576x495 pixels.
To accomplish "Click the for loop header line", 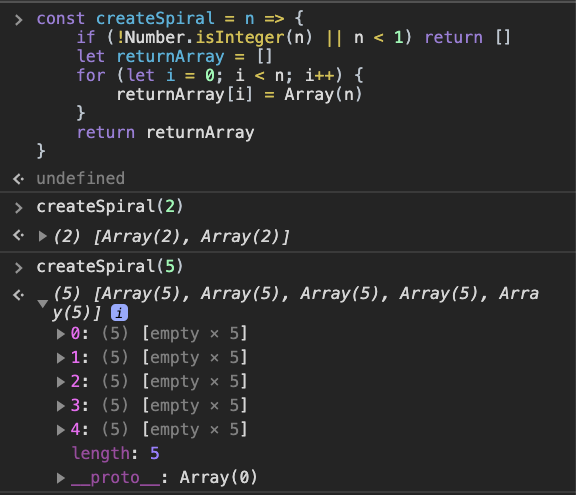I will click(x=220, y=76).
